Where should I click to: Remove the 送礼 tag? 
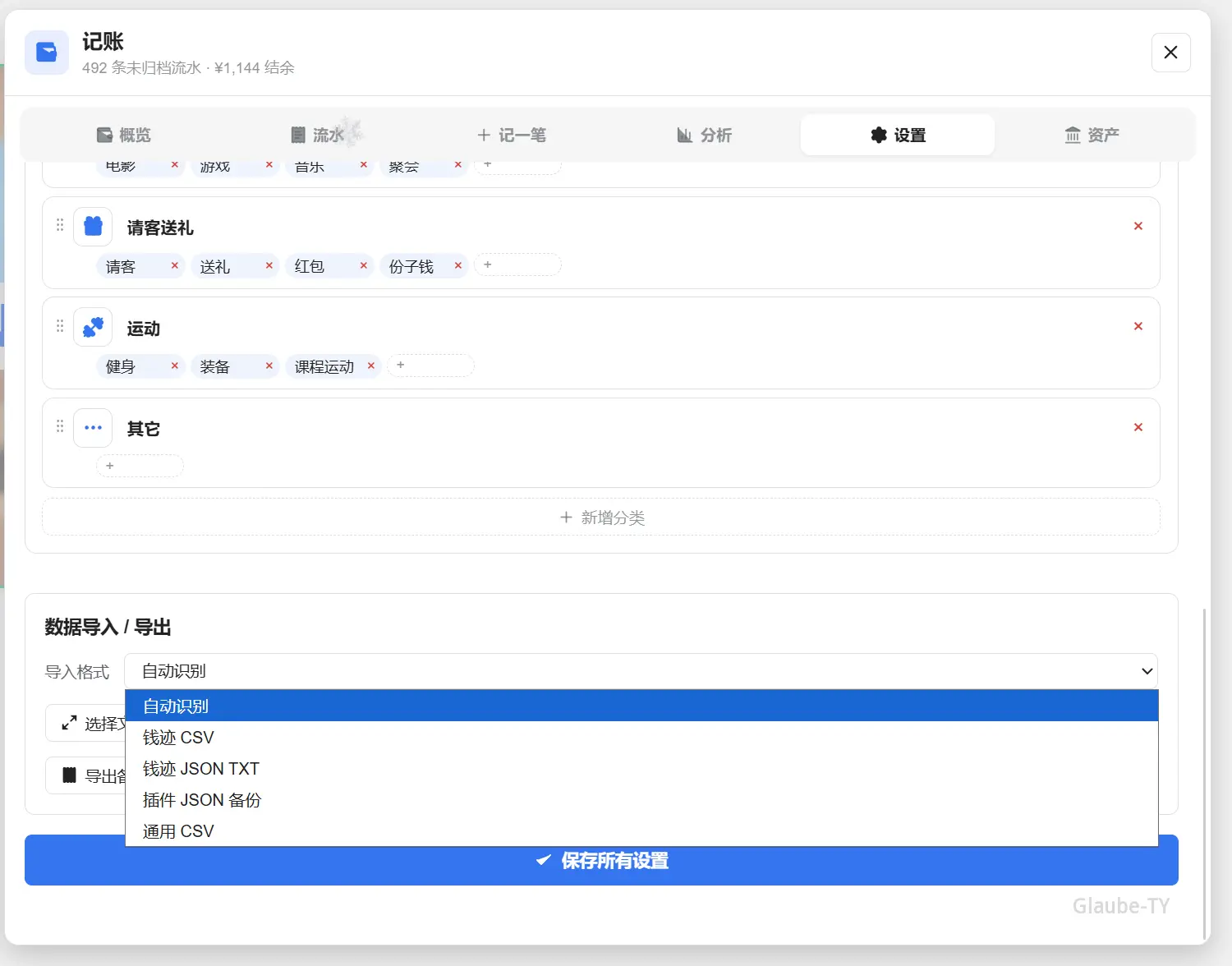(269, 265)
